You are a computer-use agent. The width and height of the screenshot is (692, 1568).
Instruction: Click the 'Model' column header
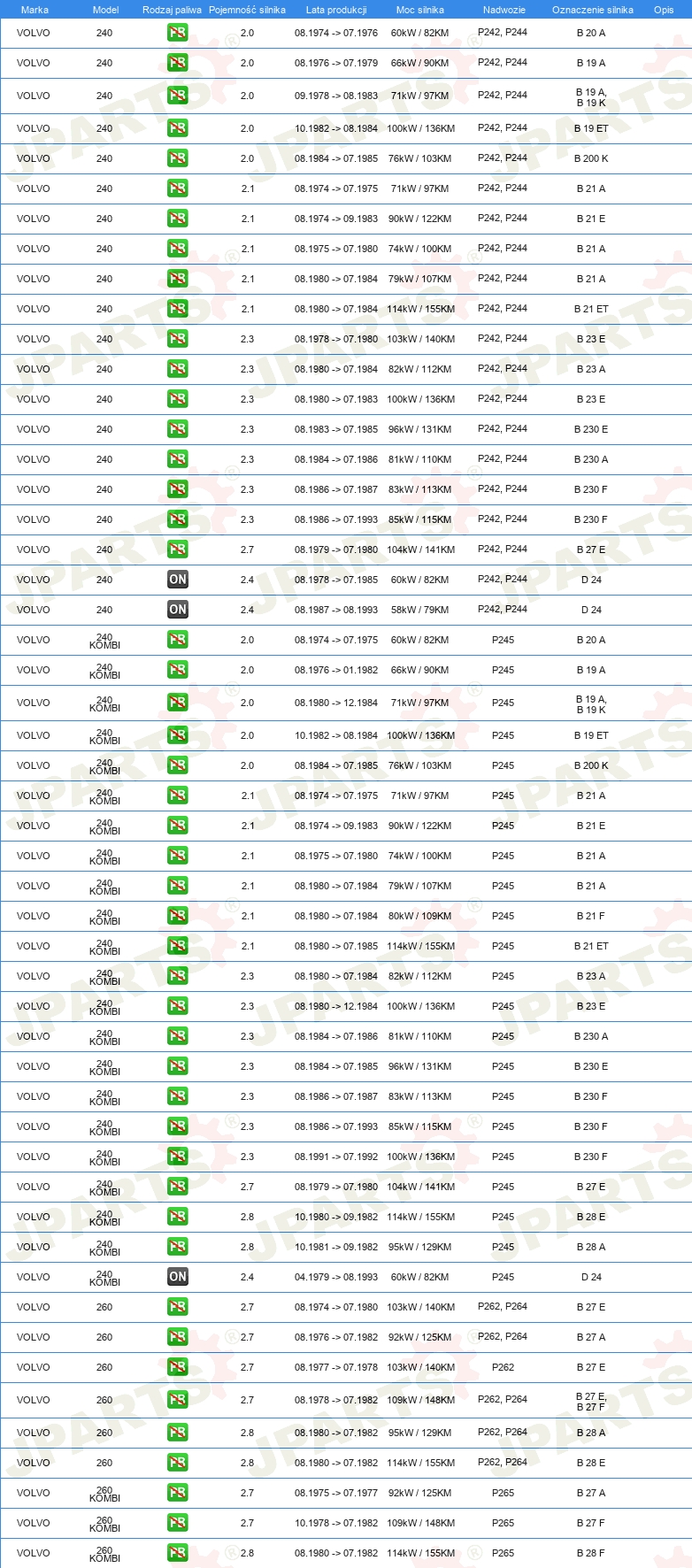pyautogui.click(x=105, y=10)
